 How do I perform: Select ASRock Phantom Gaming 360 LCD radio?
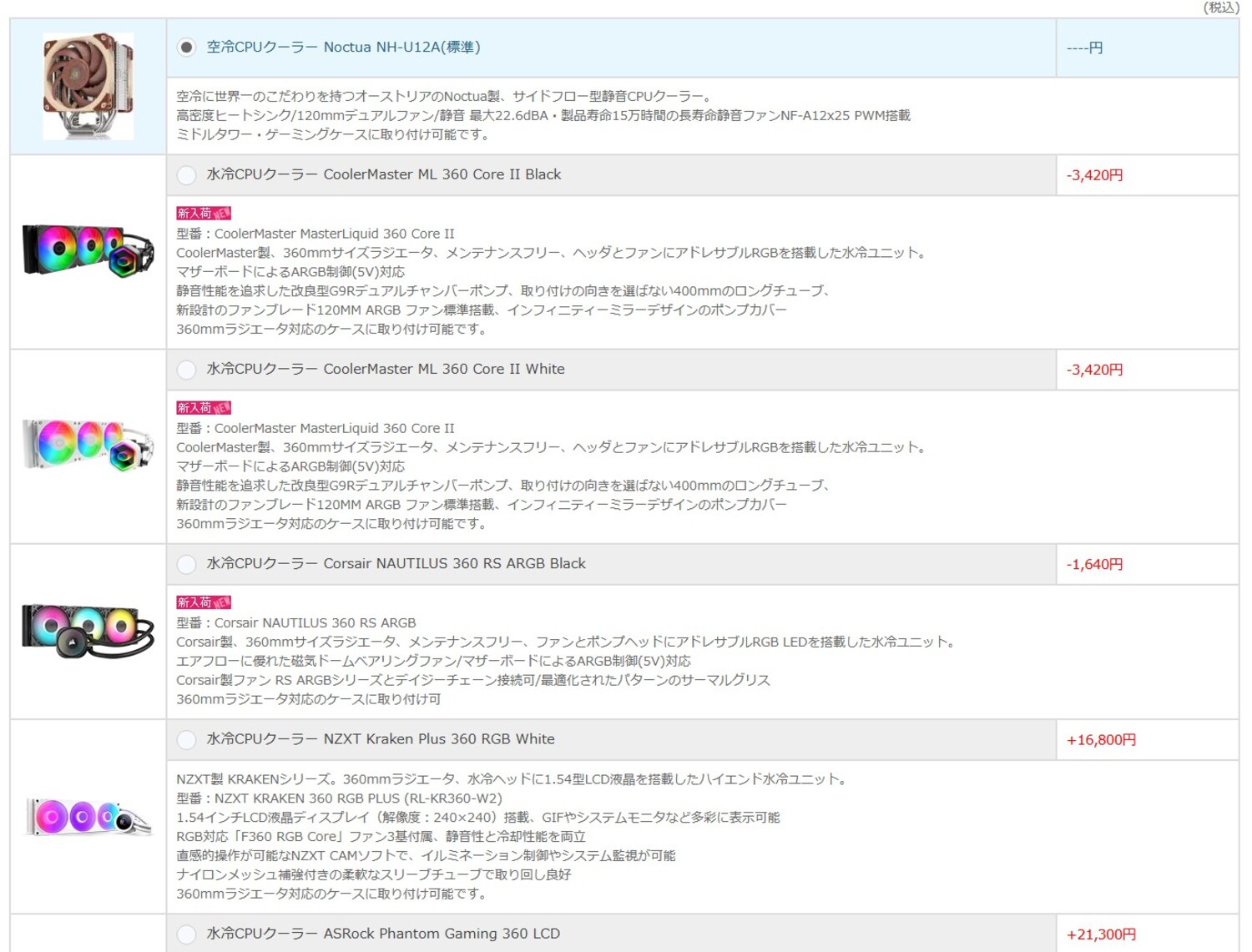pos(186,934)
